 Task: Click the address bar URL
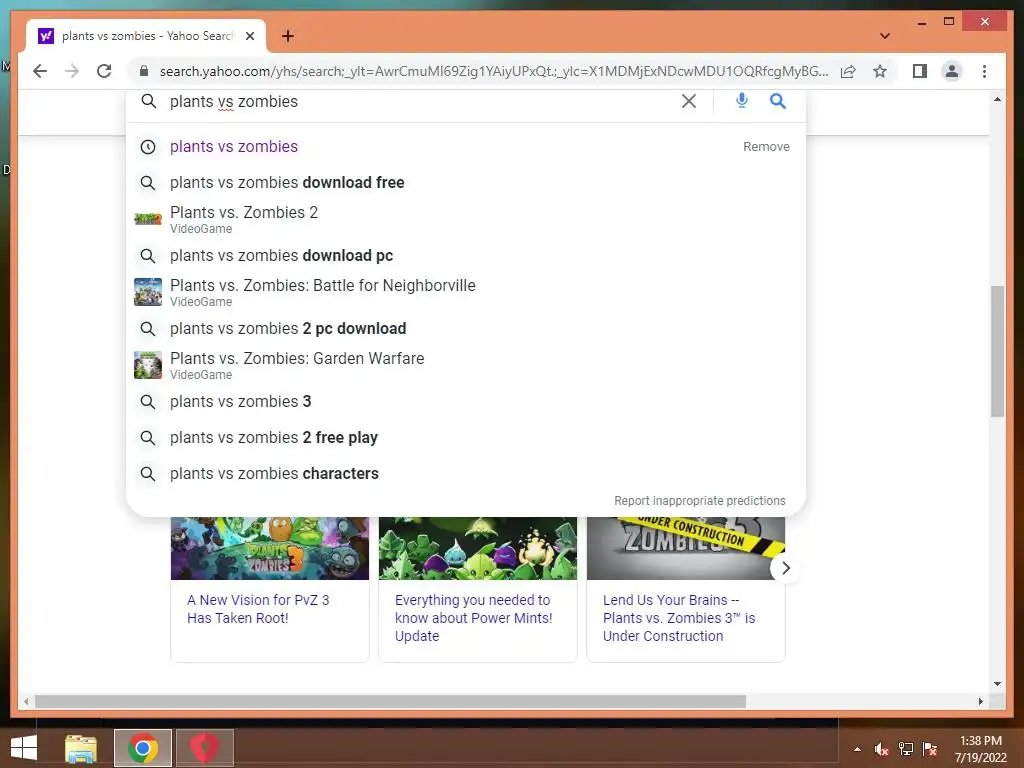click(x=494, y=71)
